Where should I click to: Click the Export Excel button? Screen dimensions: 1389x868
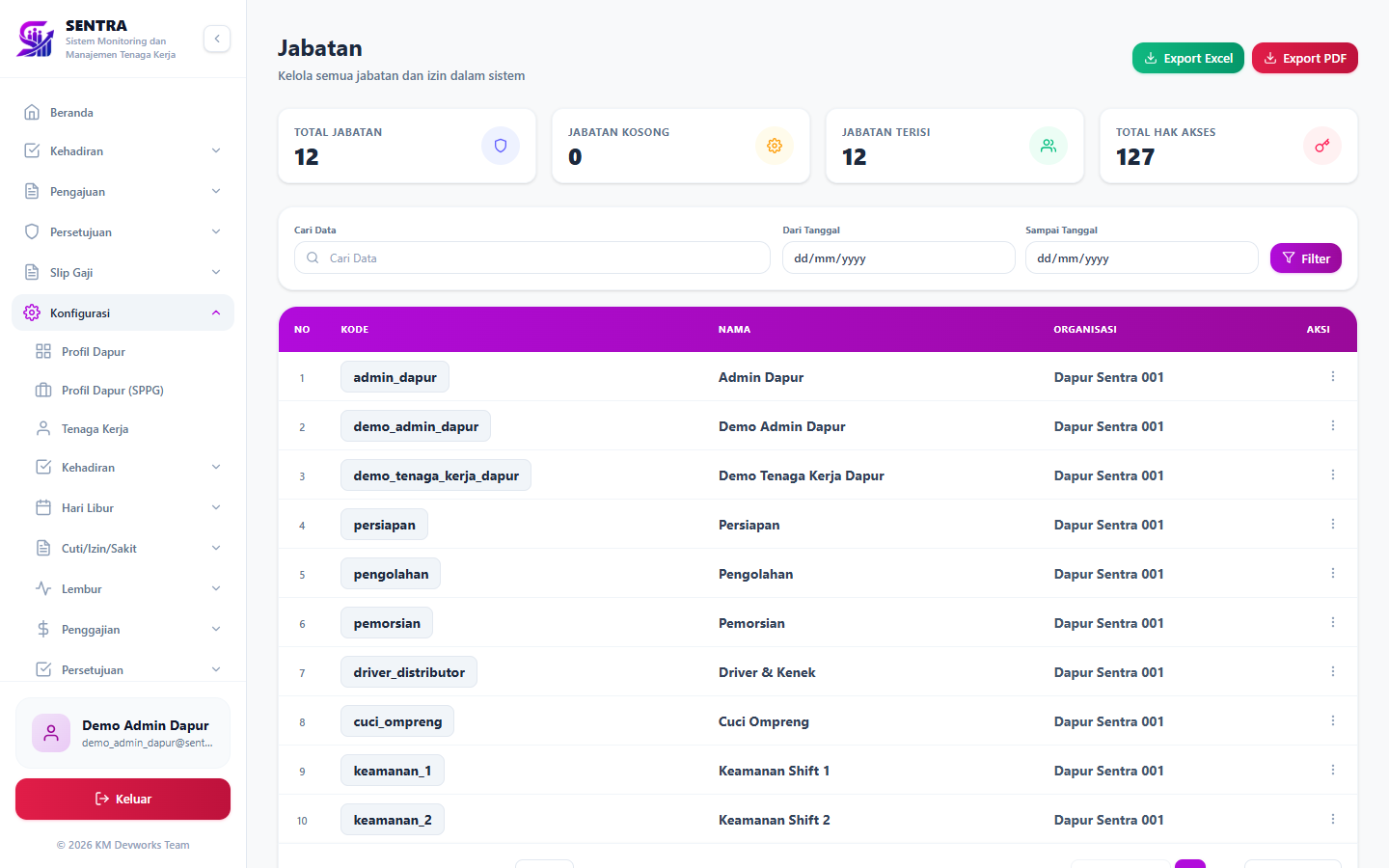1188,58
